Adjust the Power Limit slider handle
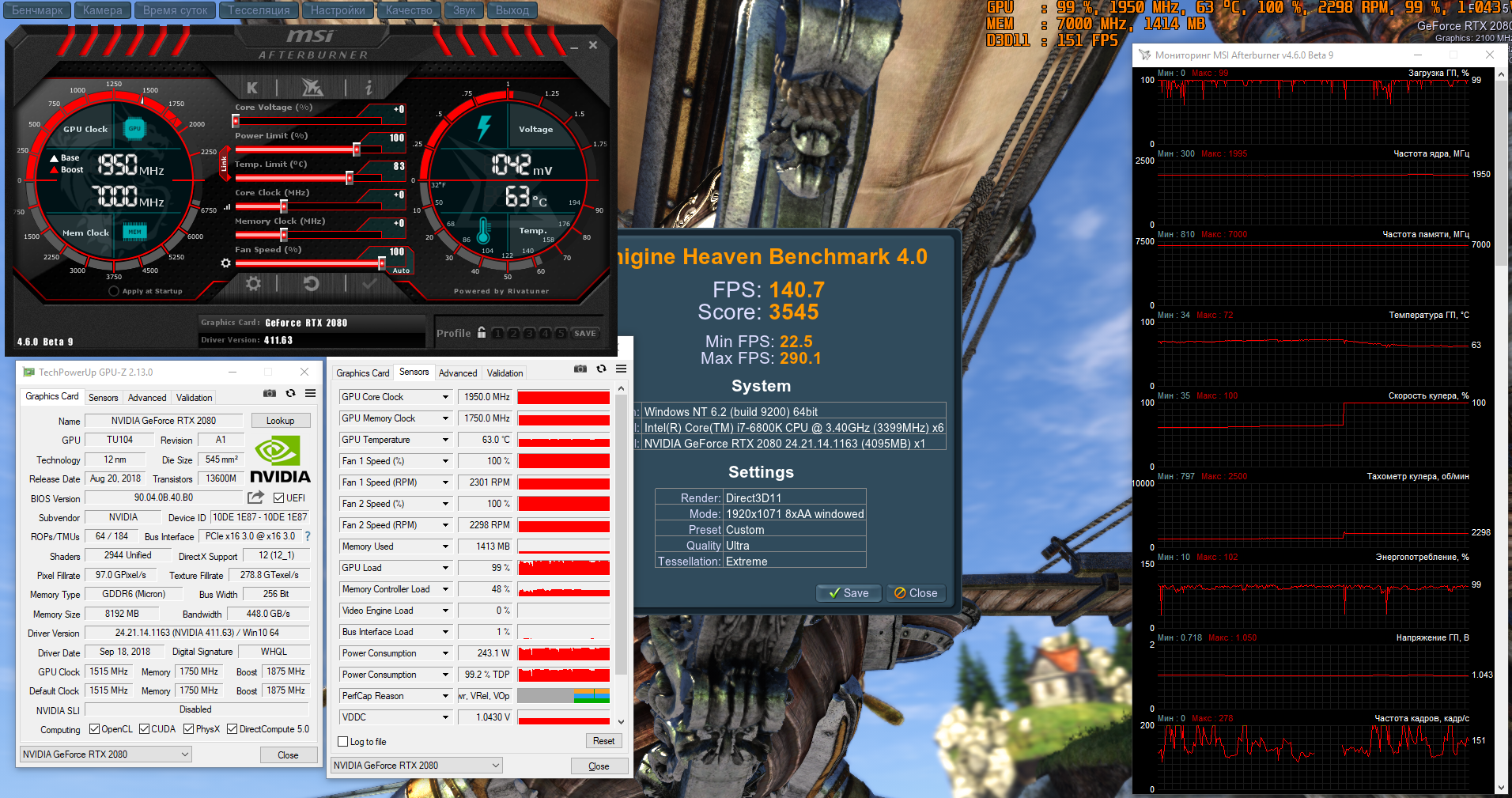The image size is (1512, 798). (x=357, y=149)
